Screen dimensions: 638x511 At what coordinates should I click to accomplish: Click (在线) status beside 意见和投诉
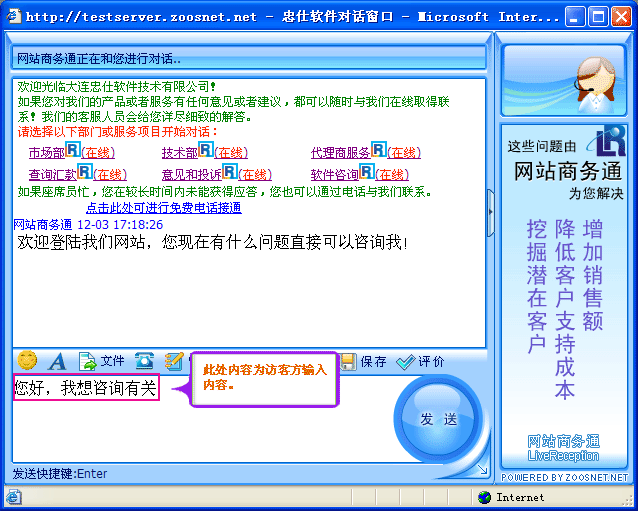click(255, 175)
